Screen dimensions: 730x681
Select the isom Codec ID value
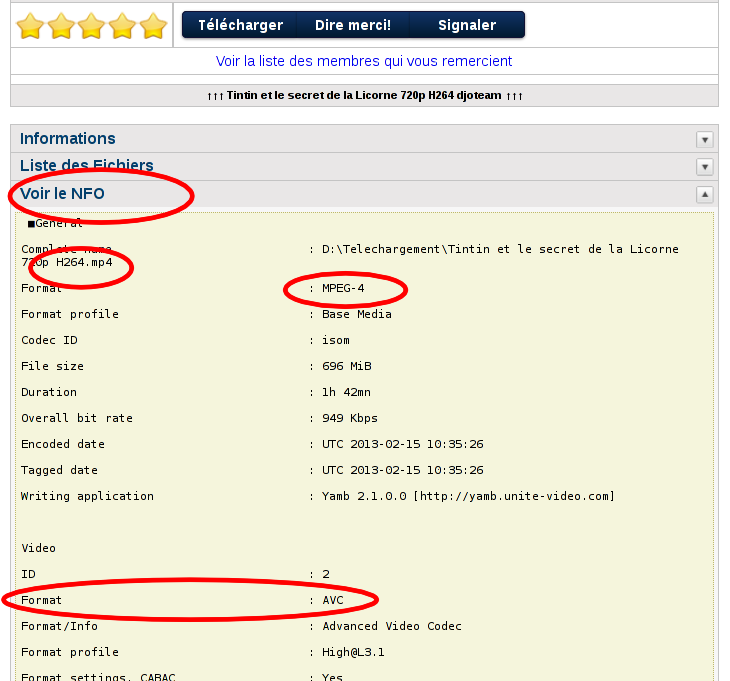[x=336, y=341]
